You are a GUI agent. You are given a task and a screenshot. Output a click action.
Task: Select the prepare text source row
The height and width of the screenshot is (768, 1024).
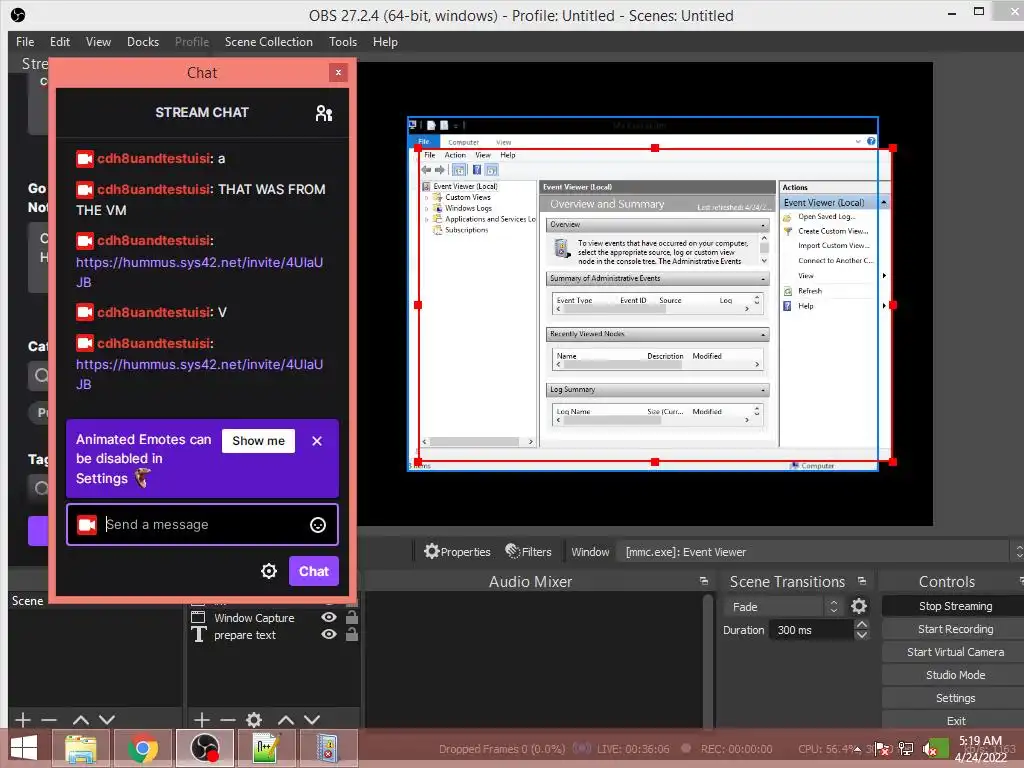(x=273, y=635)
